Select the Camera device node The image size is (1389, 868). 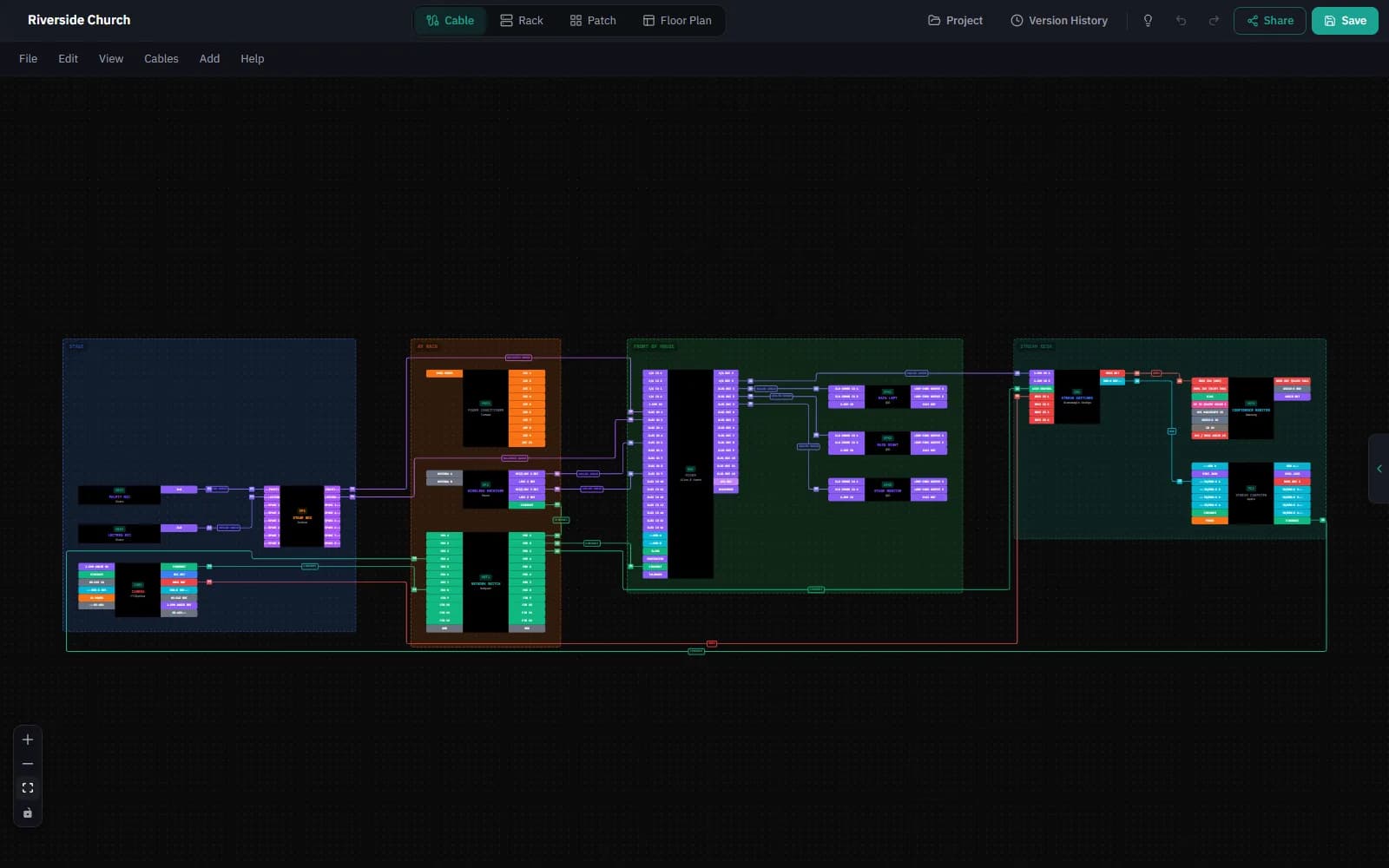point(137,590)
